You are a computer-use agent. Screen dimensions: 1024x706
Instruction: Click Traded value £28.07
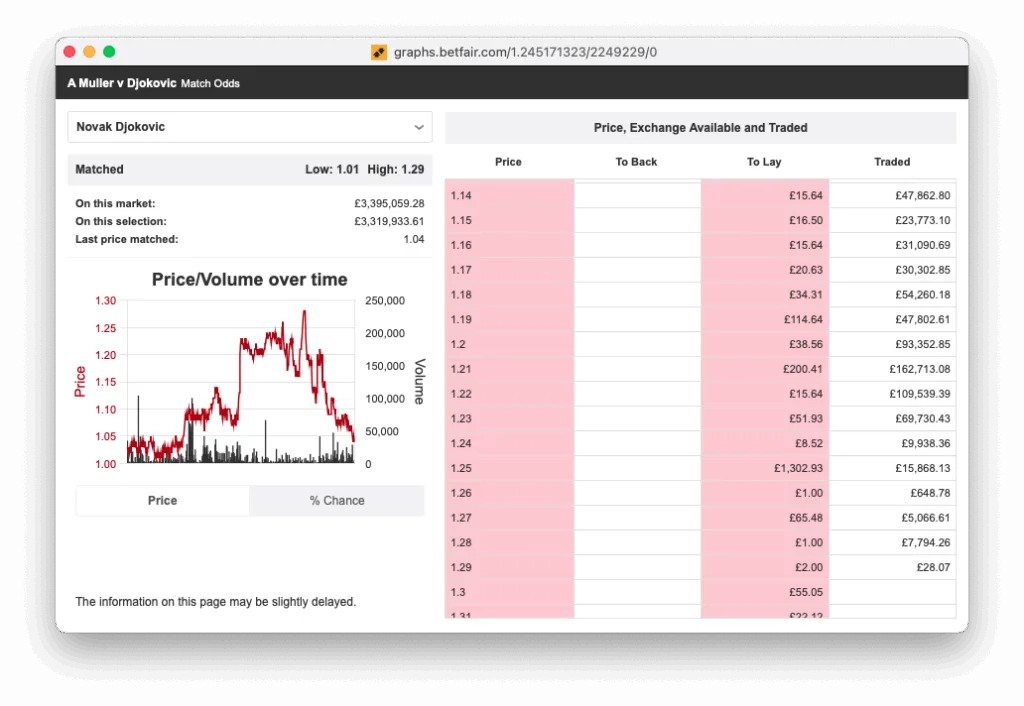pos(933,568)
